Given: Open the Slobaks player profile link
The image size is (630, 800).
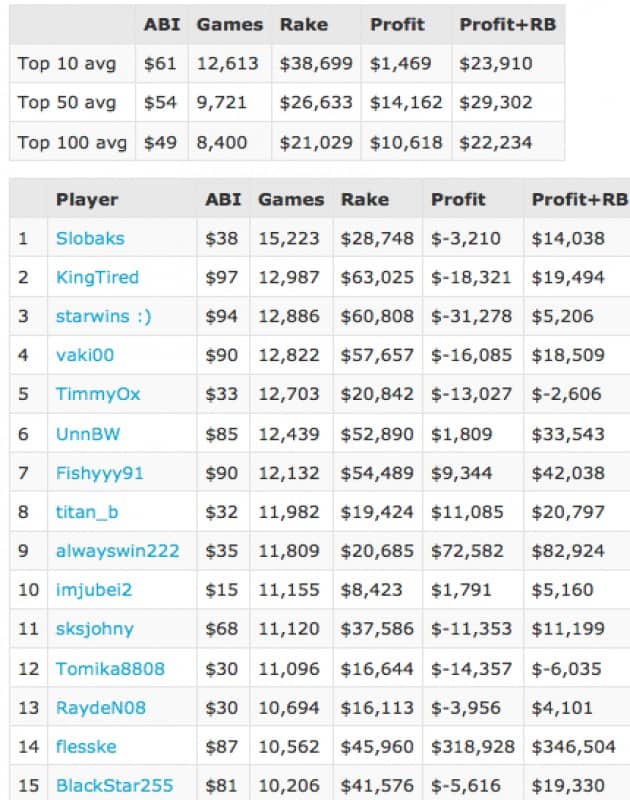Looking at the screenshot, I should click(90, 239).
